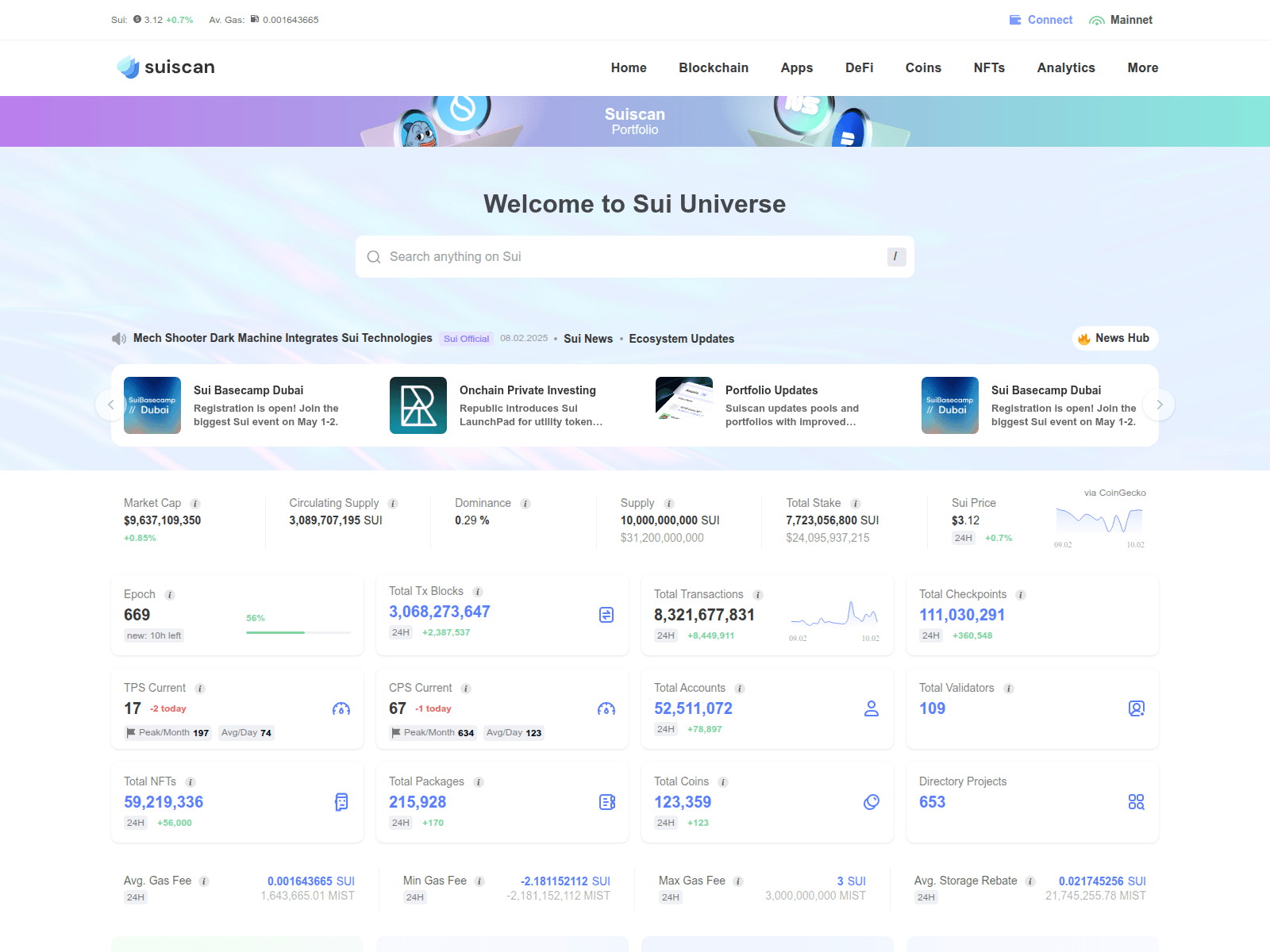Screen dimensions: 1270x952
Task: Click the CPS Avg/Day 123 badge
Action: [x=514, y=732]
